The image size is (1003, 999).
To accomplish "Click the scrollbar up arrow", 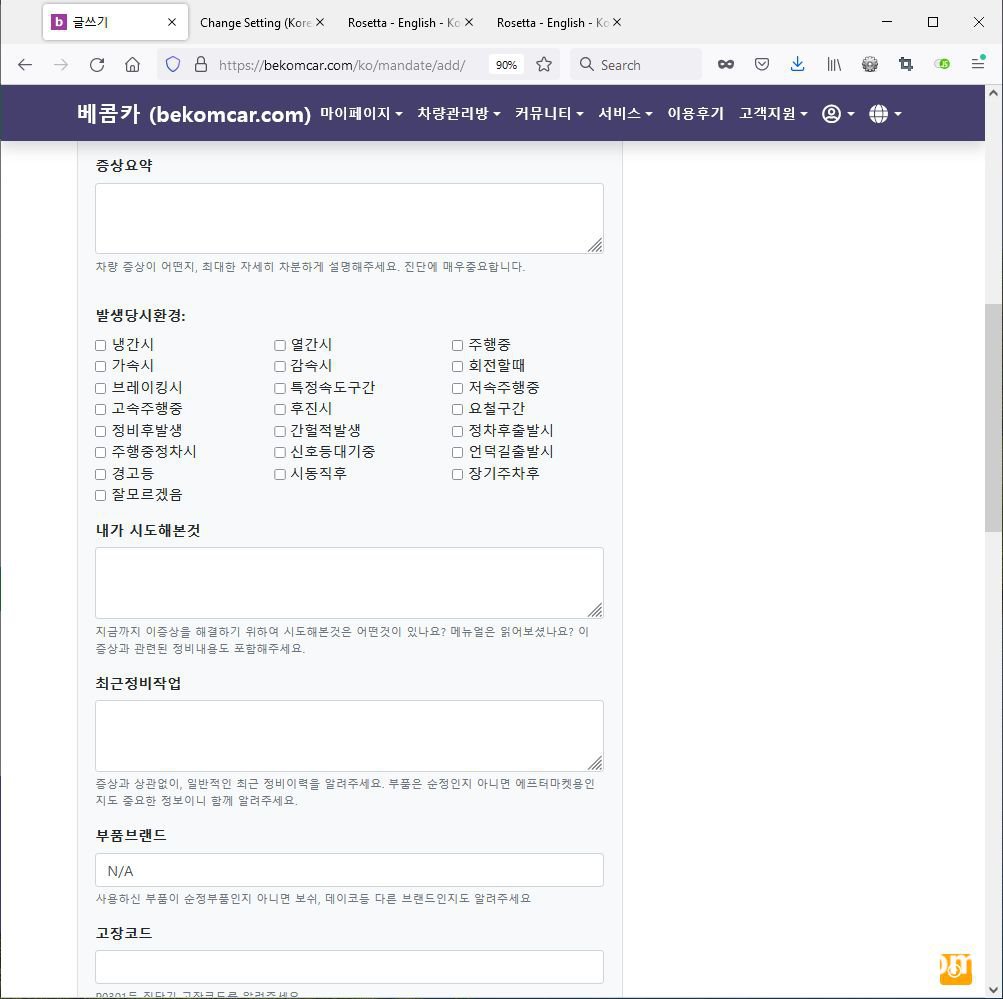I will [x=993, y=93].
